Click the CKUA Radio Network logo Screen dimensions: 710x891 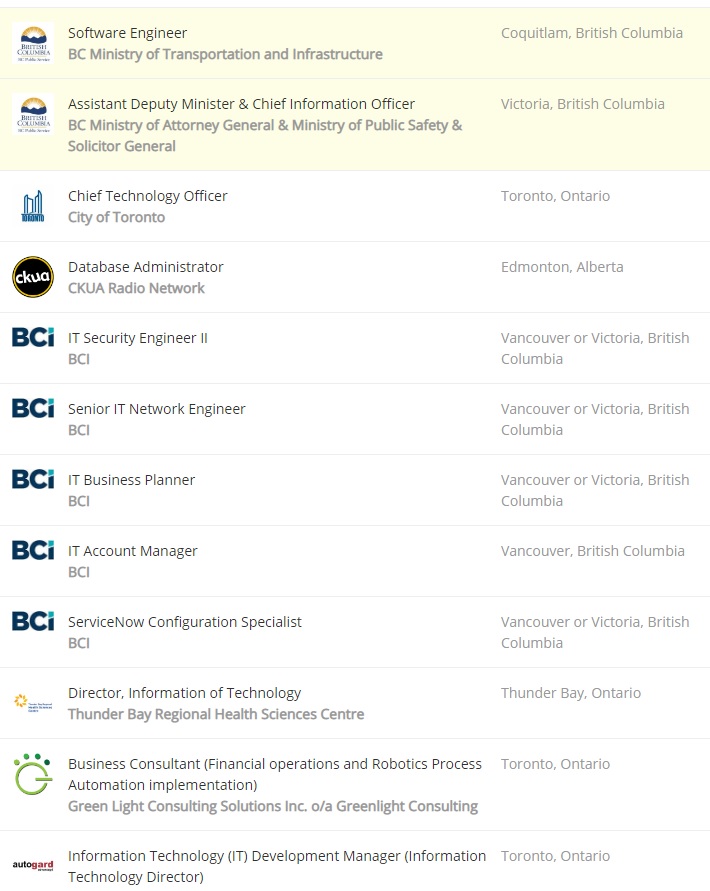pyautogui.click(x=33, y=277)
